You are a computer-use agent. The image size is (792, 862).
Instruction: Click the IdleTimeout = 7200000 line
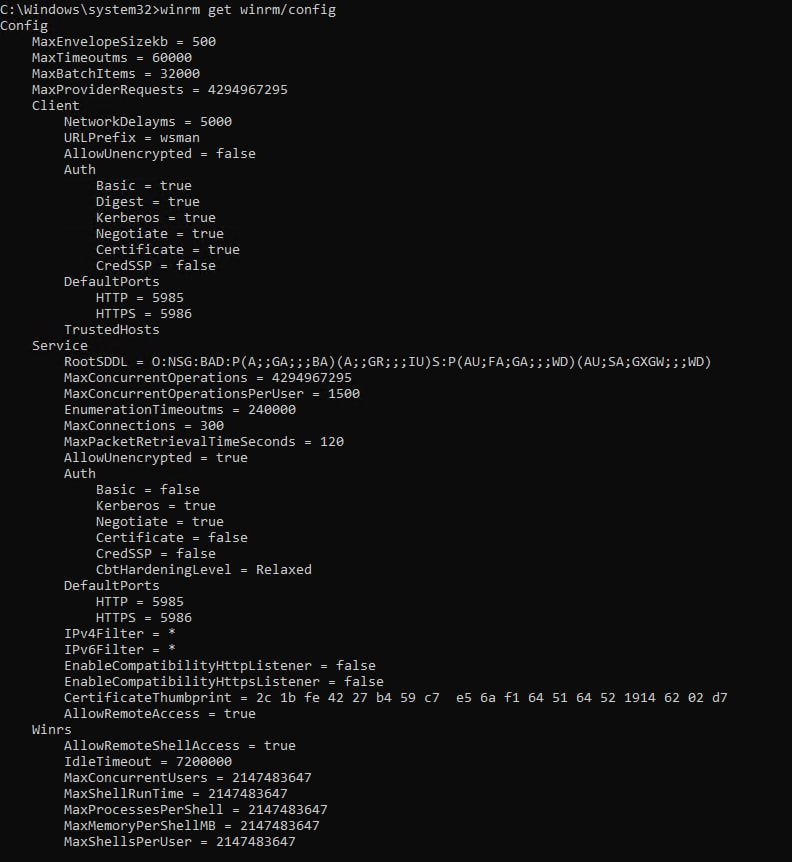point(148,761)
